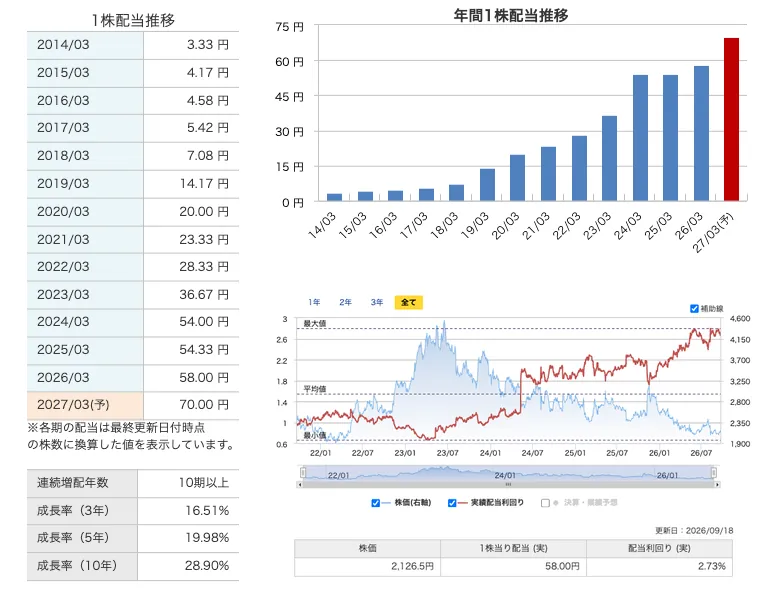Click the 年間1株配当推移 chart title
Viewport: 778px width, 591px height.
click(511, 15)
